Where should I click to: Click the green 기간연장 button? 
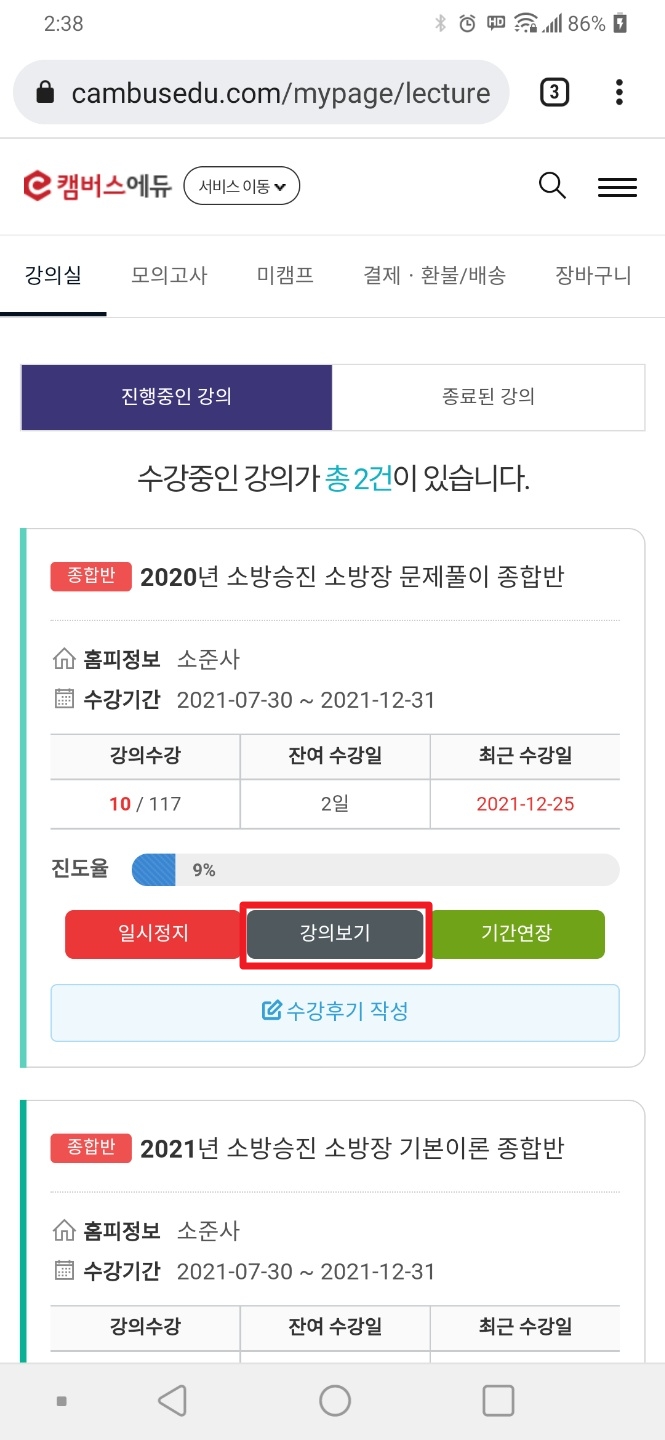point(517,934)
